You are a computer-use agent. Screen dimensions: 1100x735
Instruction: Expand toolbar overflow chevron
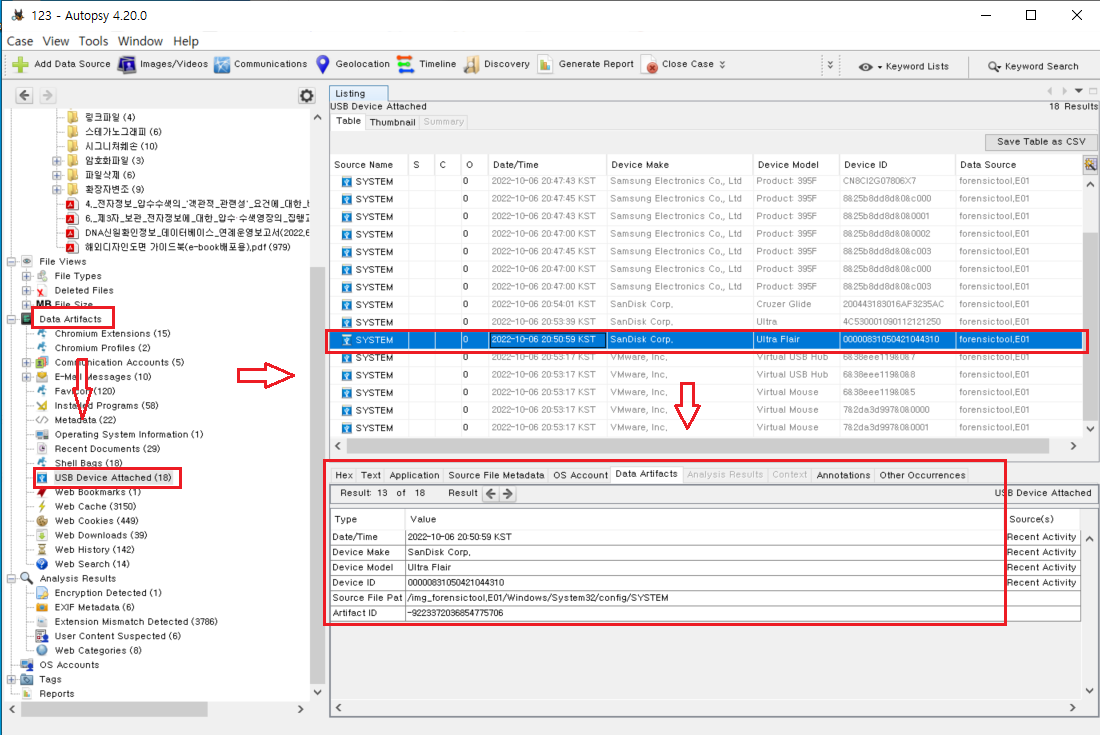[831, 65]
